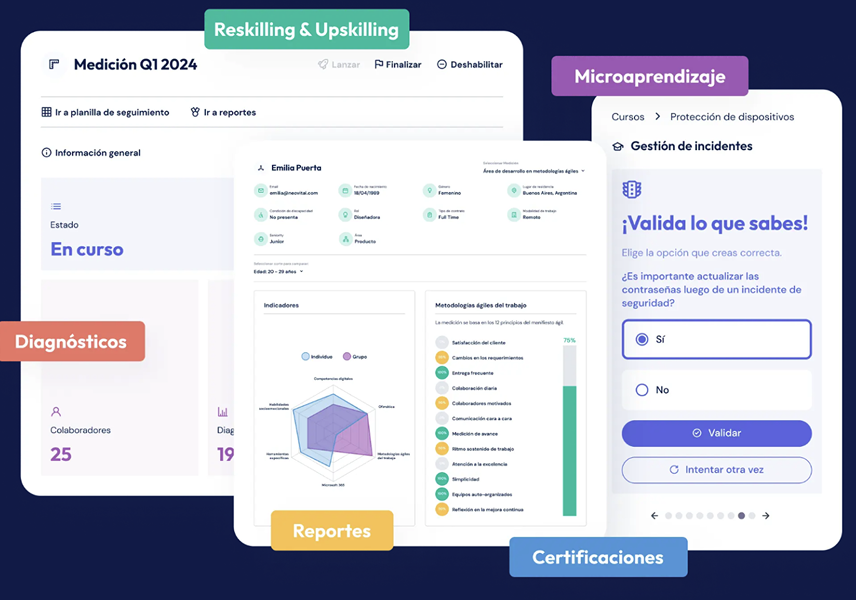Click the Satisfacción del cliente score badge

tap(442, 342)
